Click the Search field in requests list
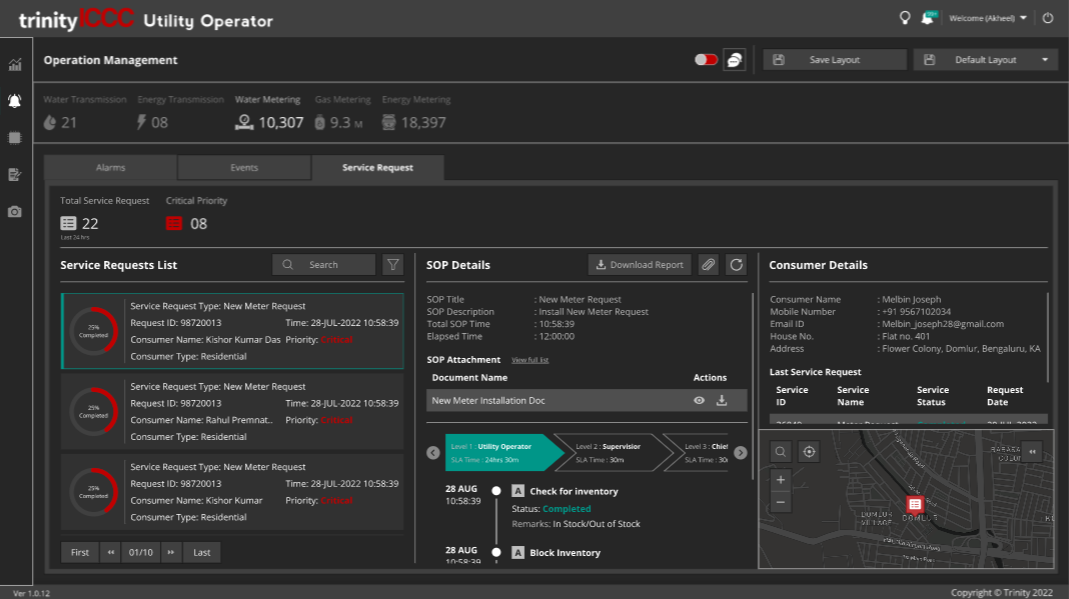Viewport: 1069px width, 599px height. pos(324,264)
